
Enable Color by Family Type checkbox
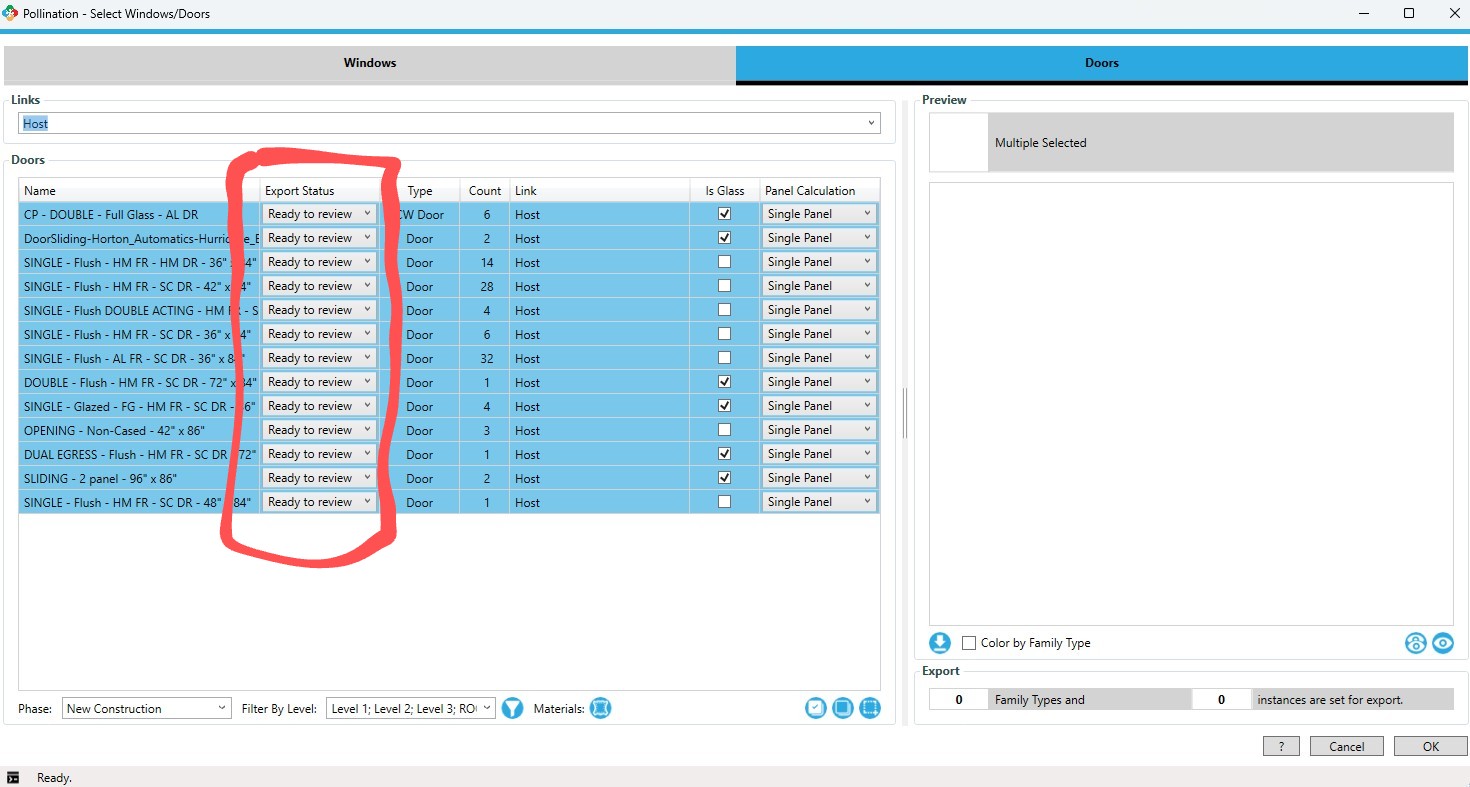(968, 643)
